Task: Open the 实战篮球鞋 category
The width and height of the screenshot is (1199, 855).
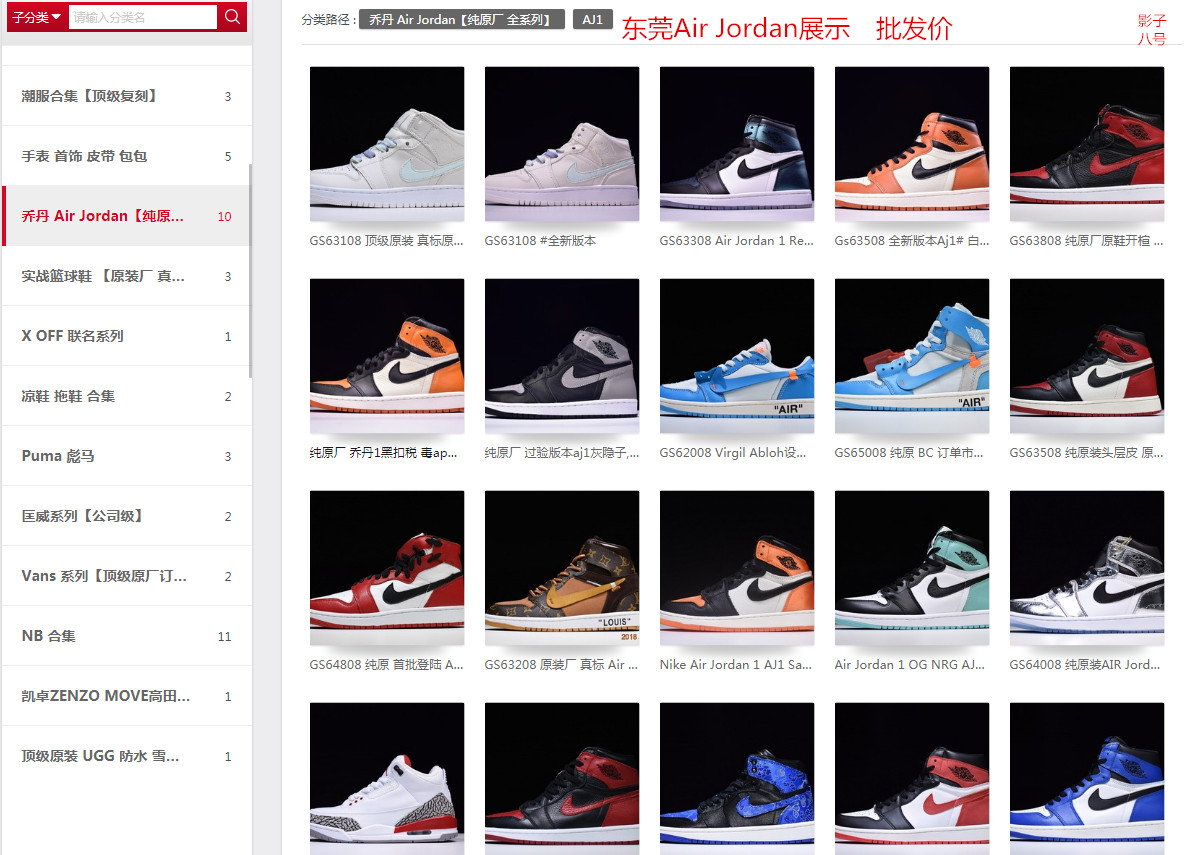Action: click(x=127, y=276)
